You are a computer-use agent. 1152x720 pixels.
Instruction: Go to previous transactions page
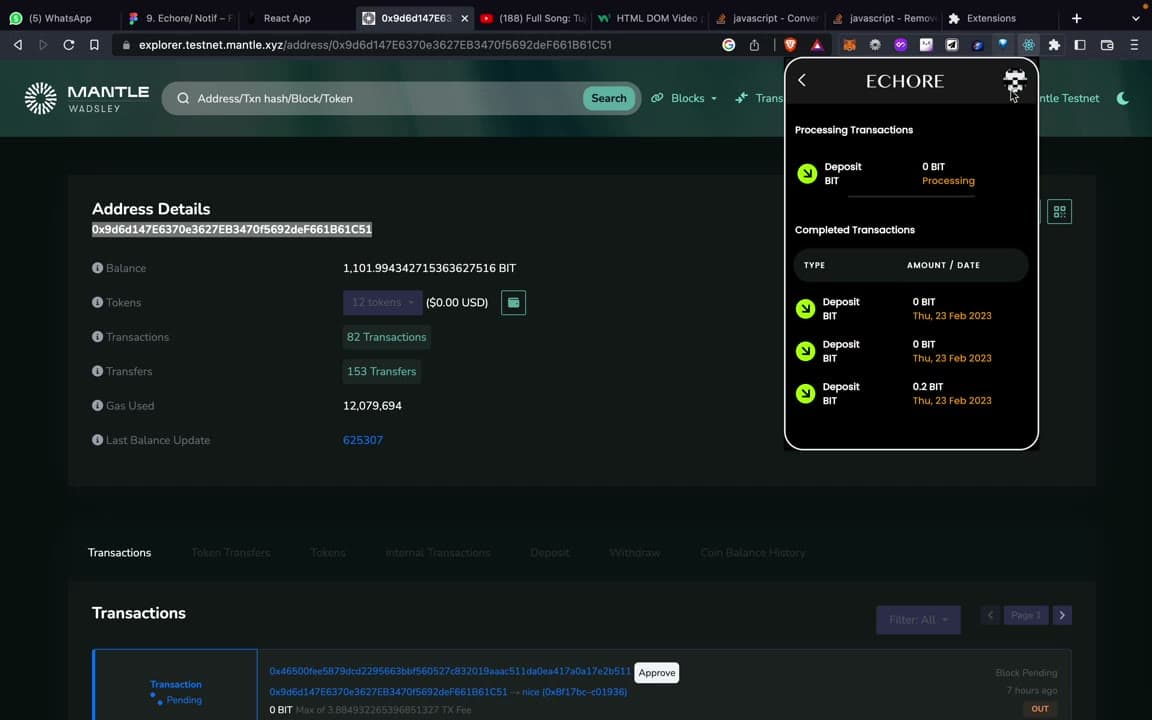990,615
